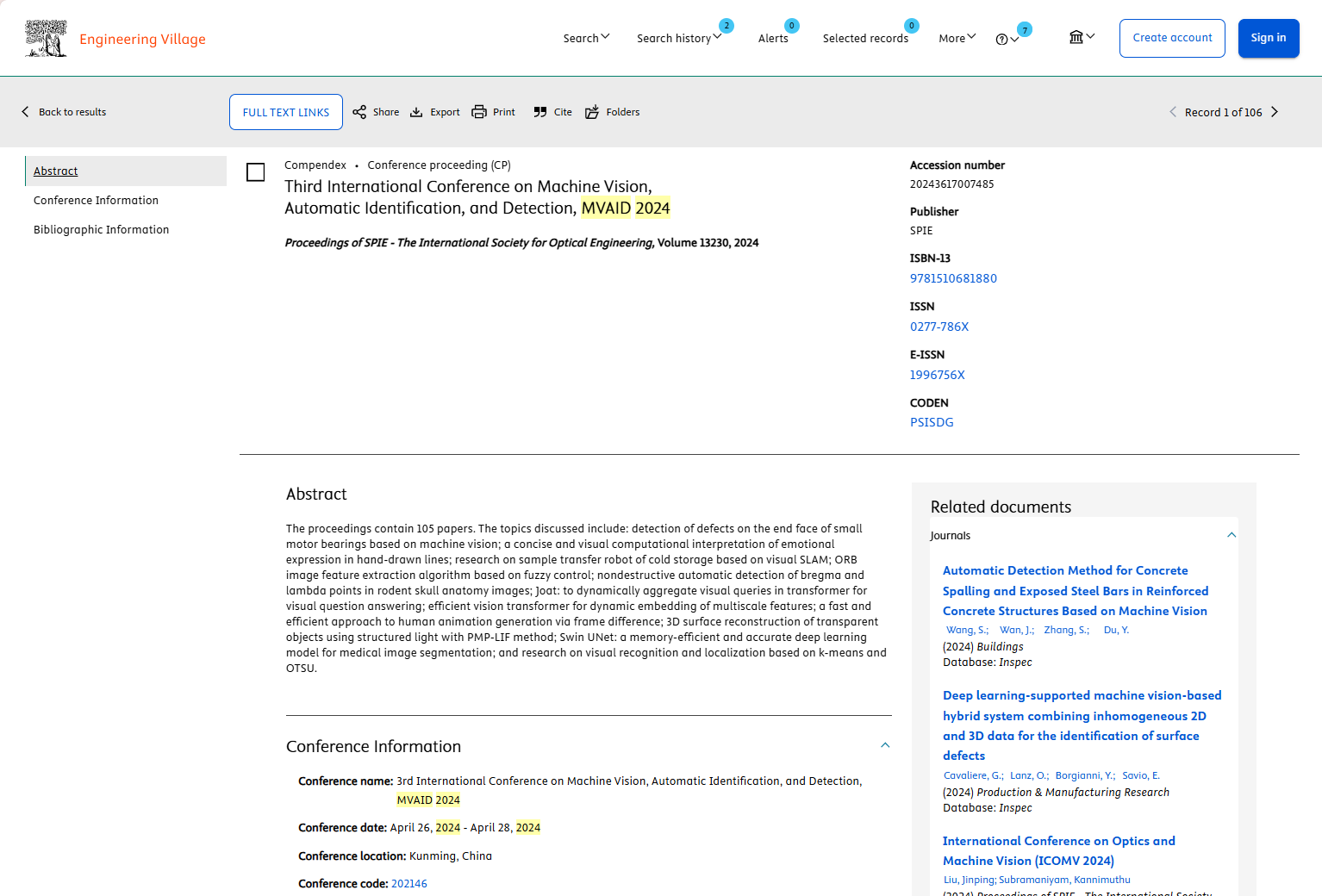Open E-ISSN link 1996756X
1322x896 pixels.
(x=938, y=375)
